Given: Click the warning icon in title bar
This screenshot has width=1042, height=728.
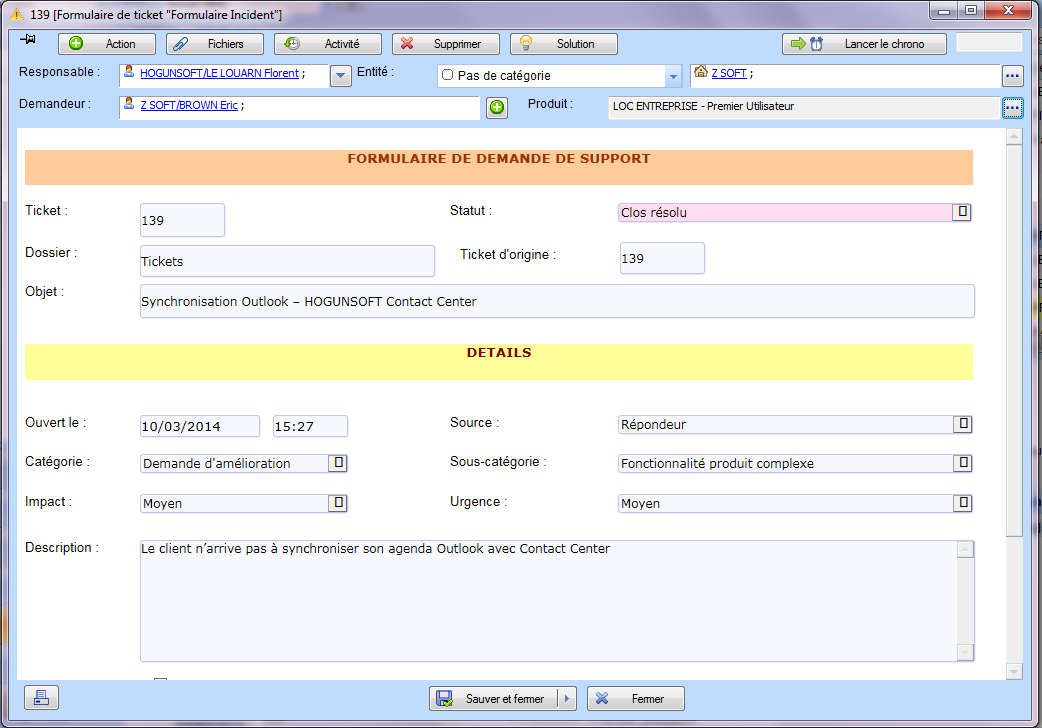Looking at the screenshot, I should pyautogui.click(x=17, y=14).
